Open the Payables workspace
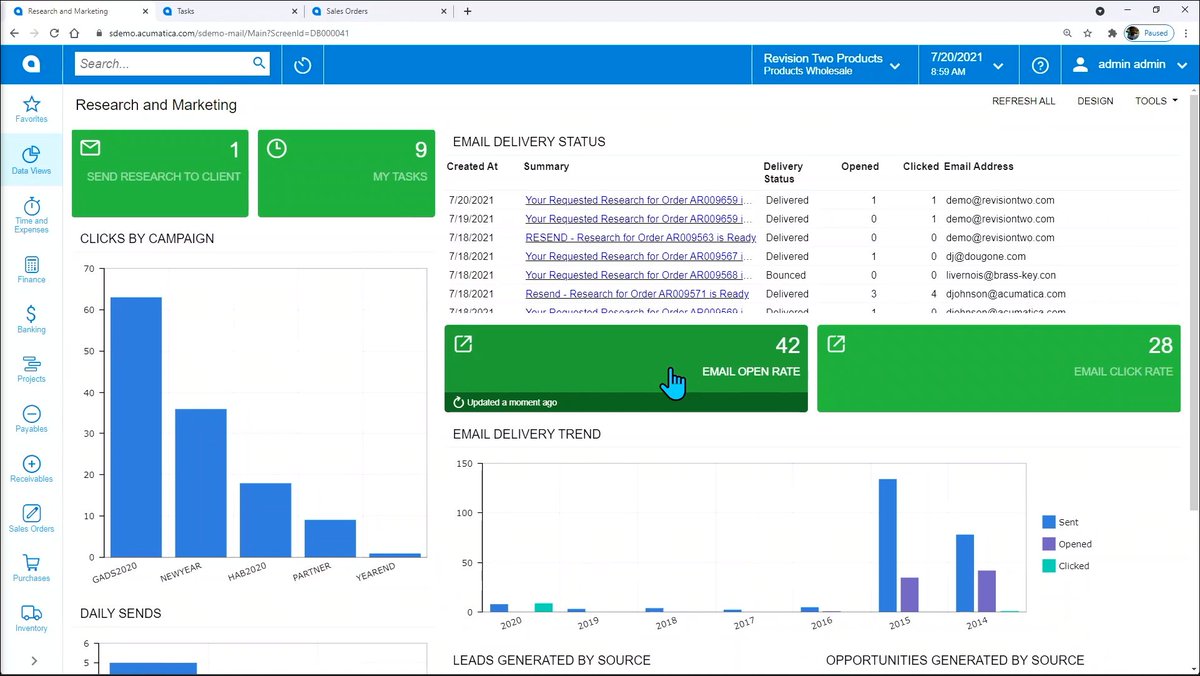 click(x=31, y=419)
